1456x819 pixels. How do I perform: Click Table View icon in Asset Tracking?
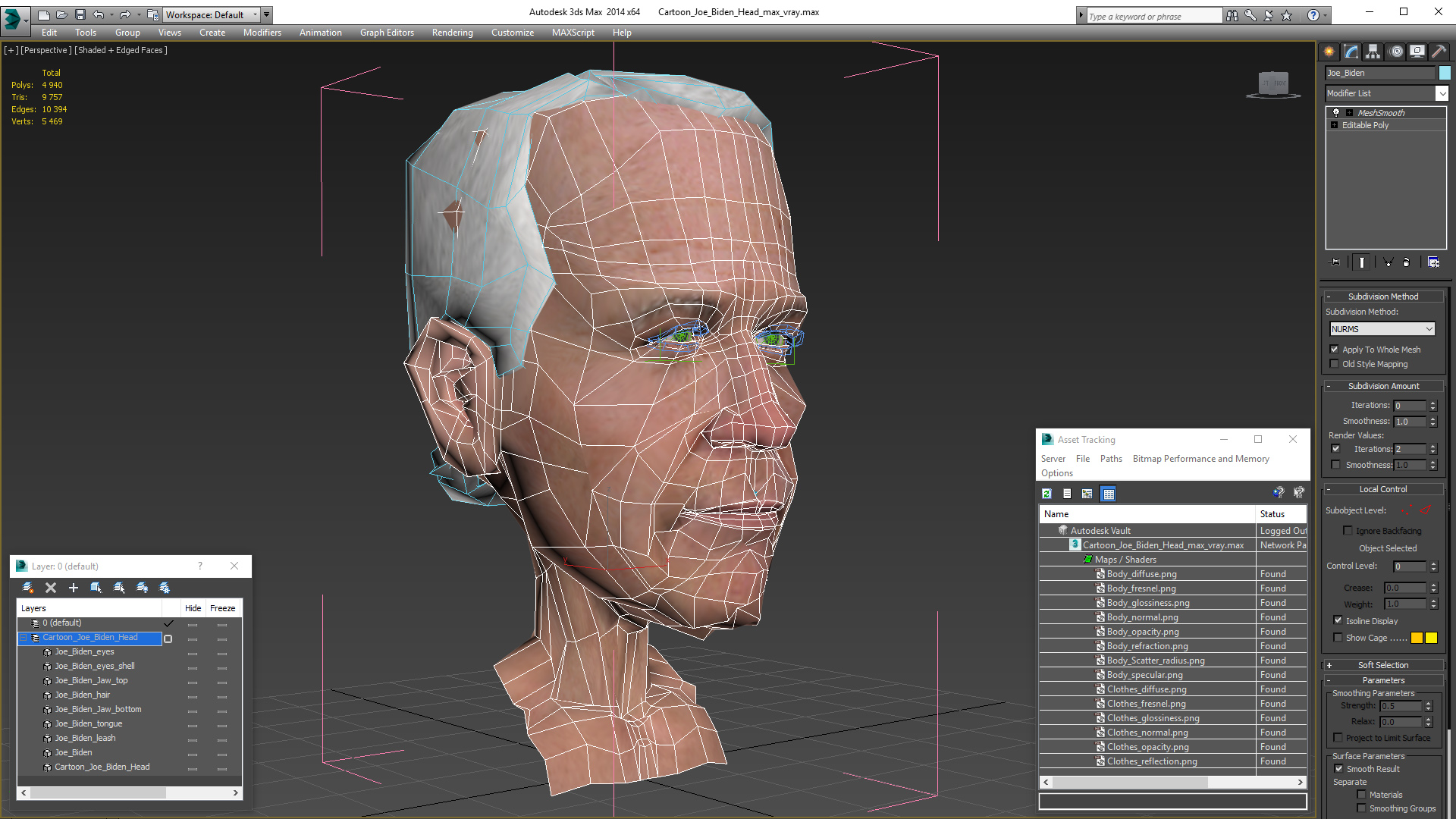click(x=1108, y=494)
